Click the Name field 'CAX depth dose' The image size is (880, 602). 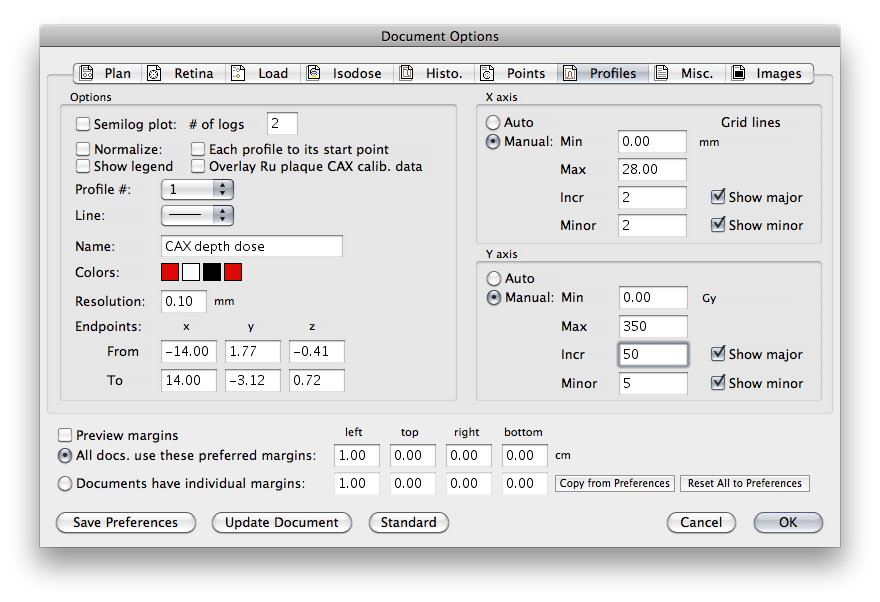tap(251, 246)
